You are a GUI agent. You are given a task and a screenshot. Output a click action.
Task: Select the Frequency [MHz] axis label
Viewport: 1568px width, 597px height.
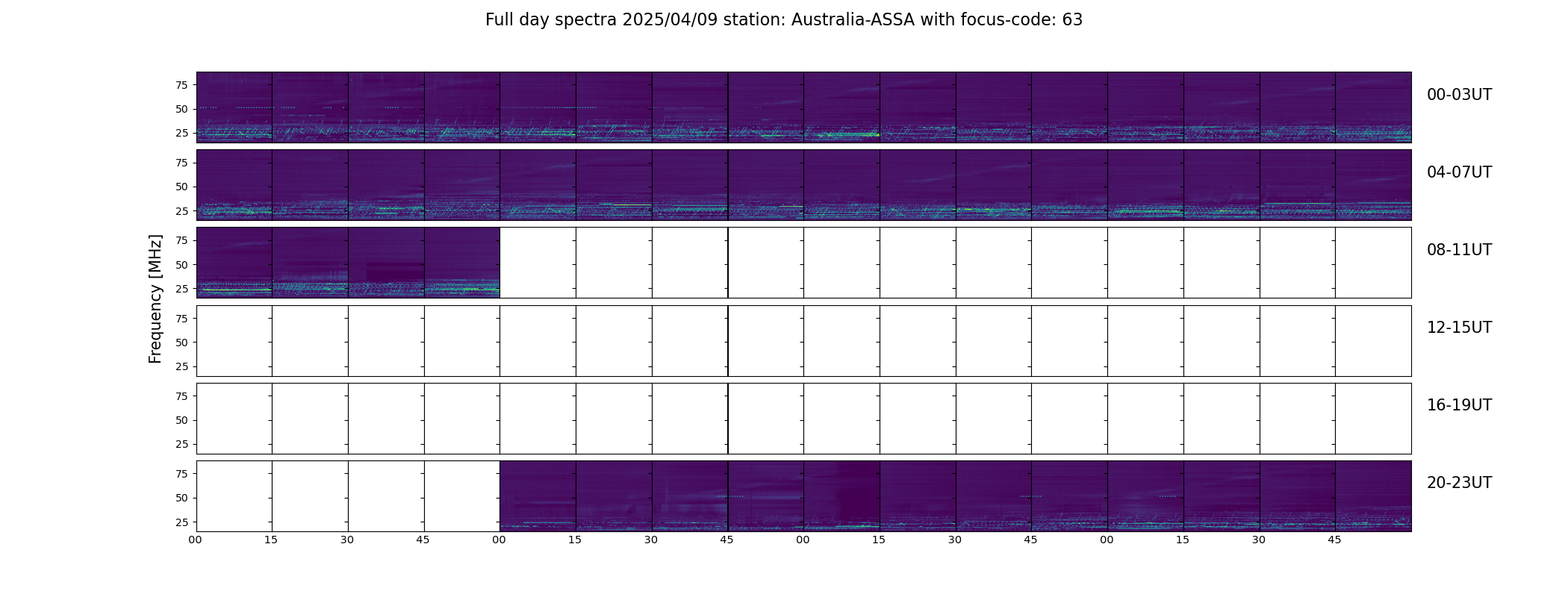(x=155, y=299)
